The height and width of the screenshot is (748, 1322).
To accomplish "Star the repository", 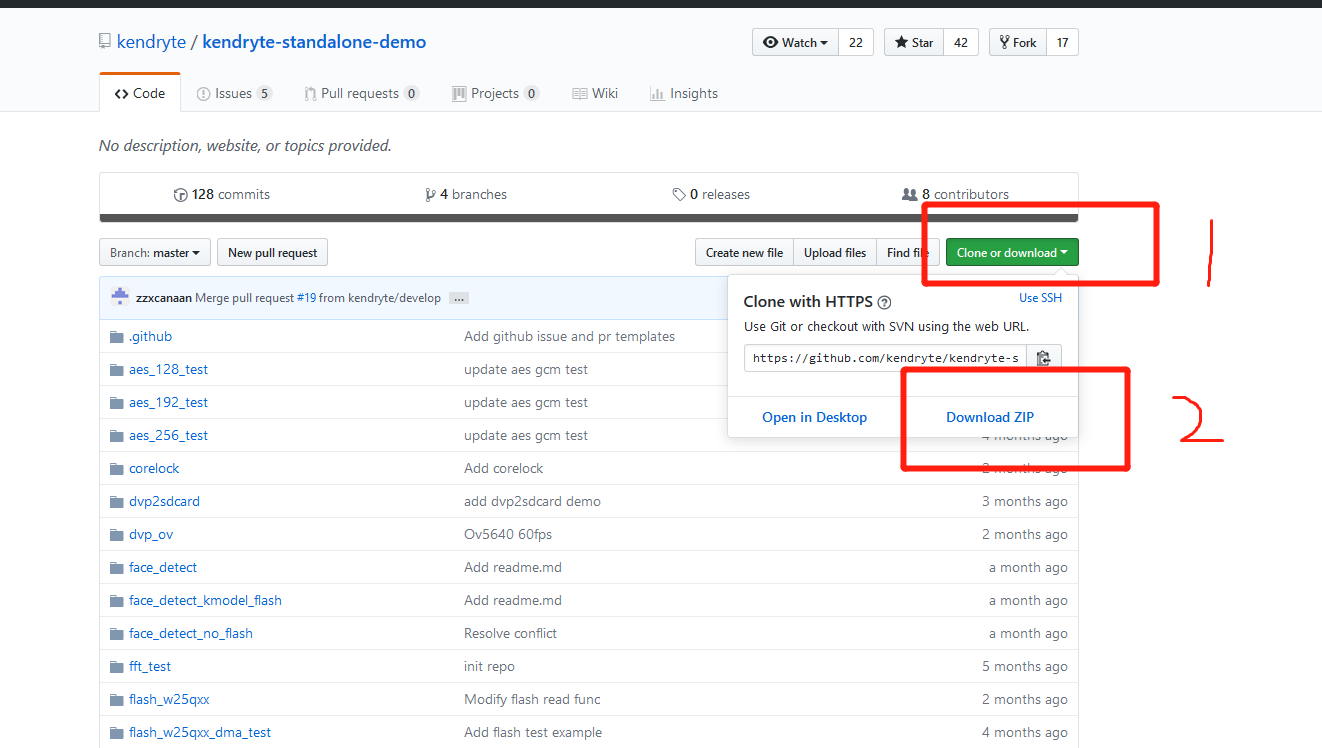I will 914,43.
